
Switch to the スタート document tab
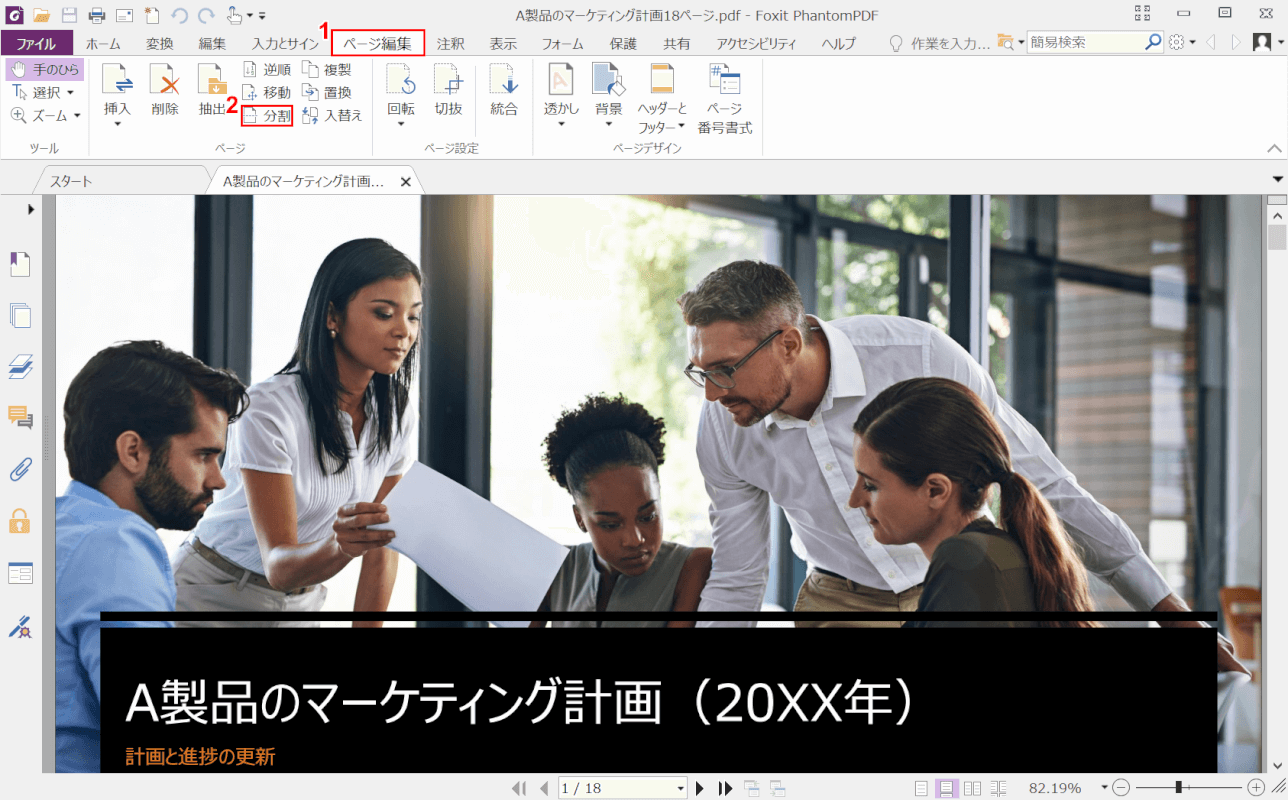[x=71, y=181]
